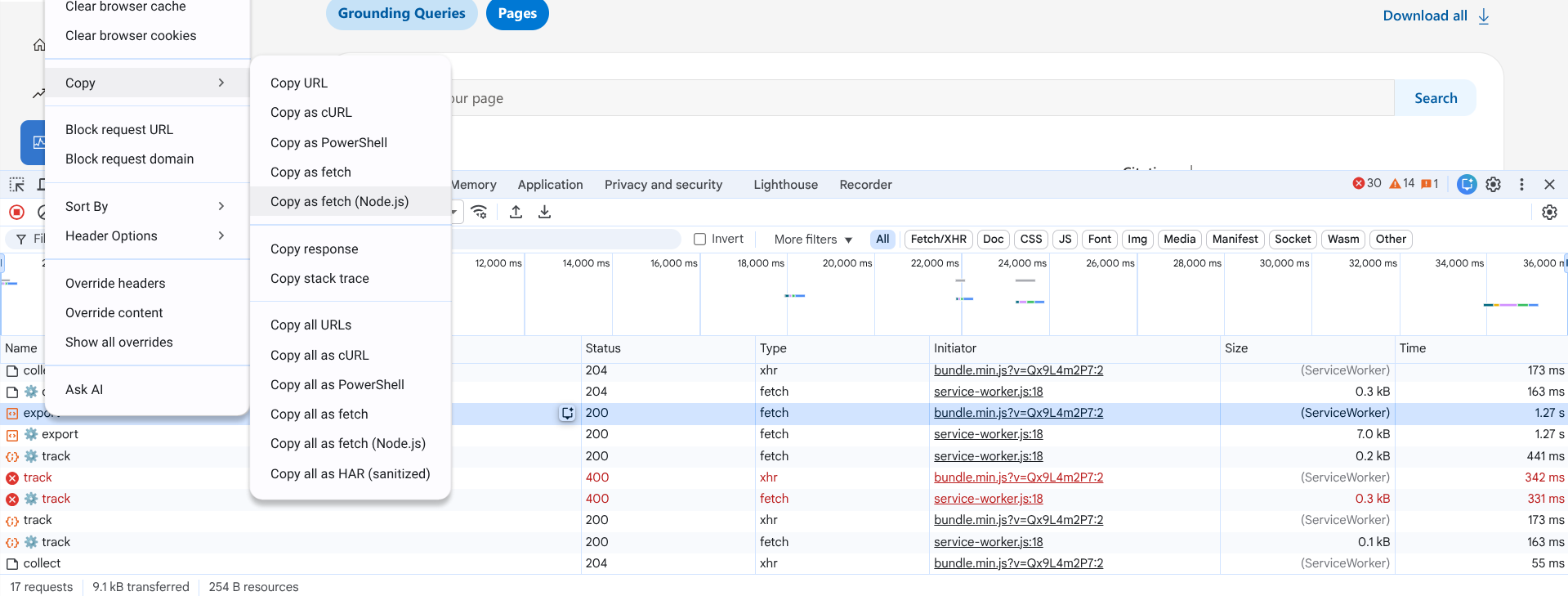Screen dimensions: 1568x596
Task: Toggle the Img request type filter
Action: 1137,240
